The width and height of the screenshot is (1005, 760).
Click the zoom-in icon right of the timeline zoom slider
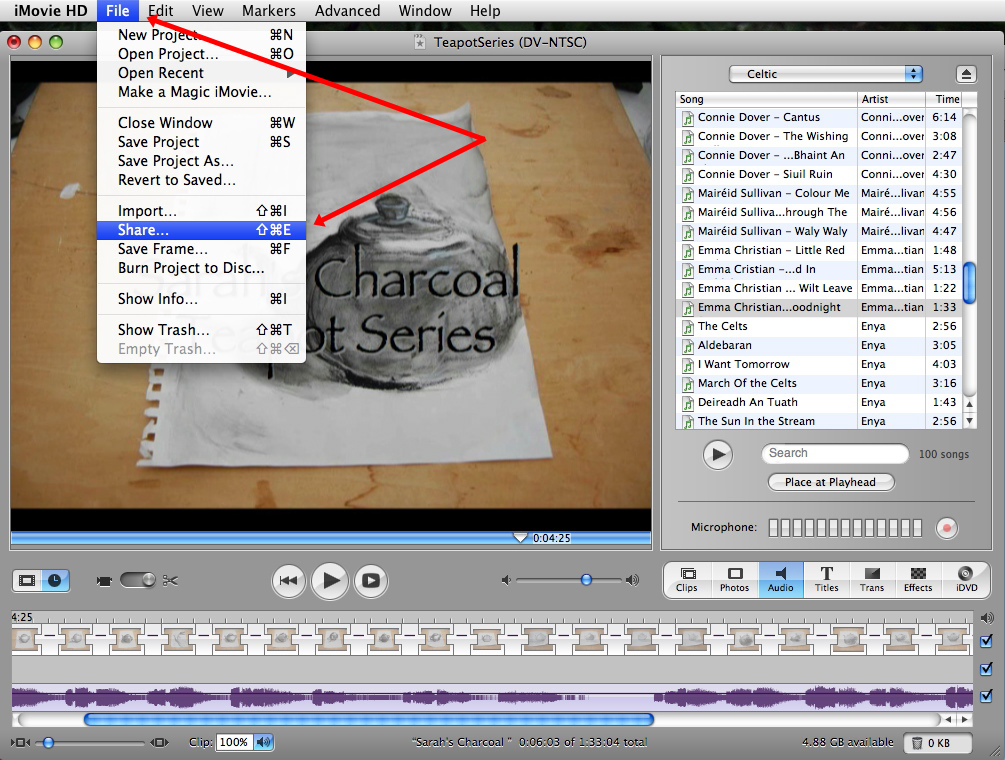click(159, 743)
